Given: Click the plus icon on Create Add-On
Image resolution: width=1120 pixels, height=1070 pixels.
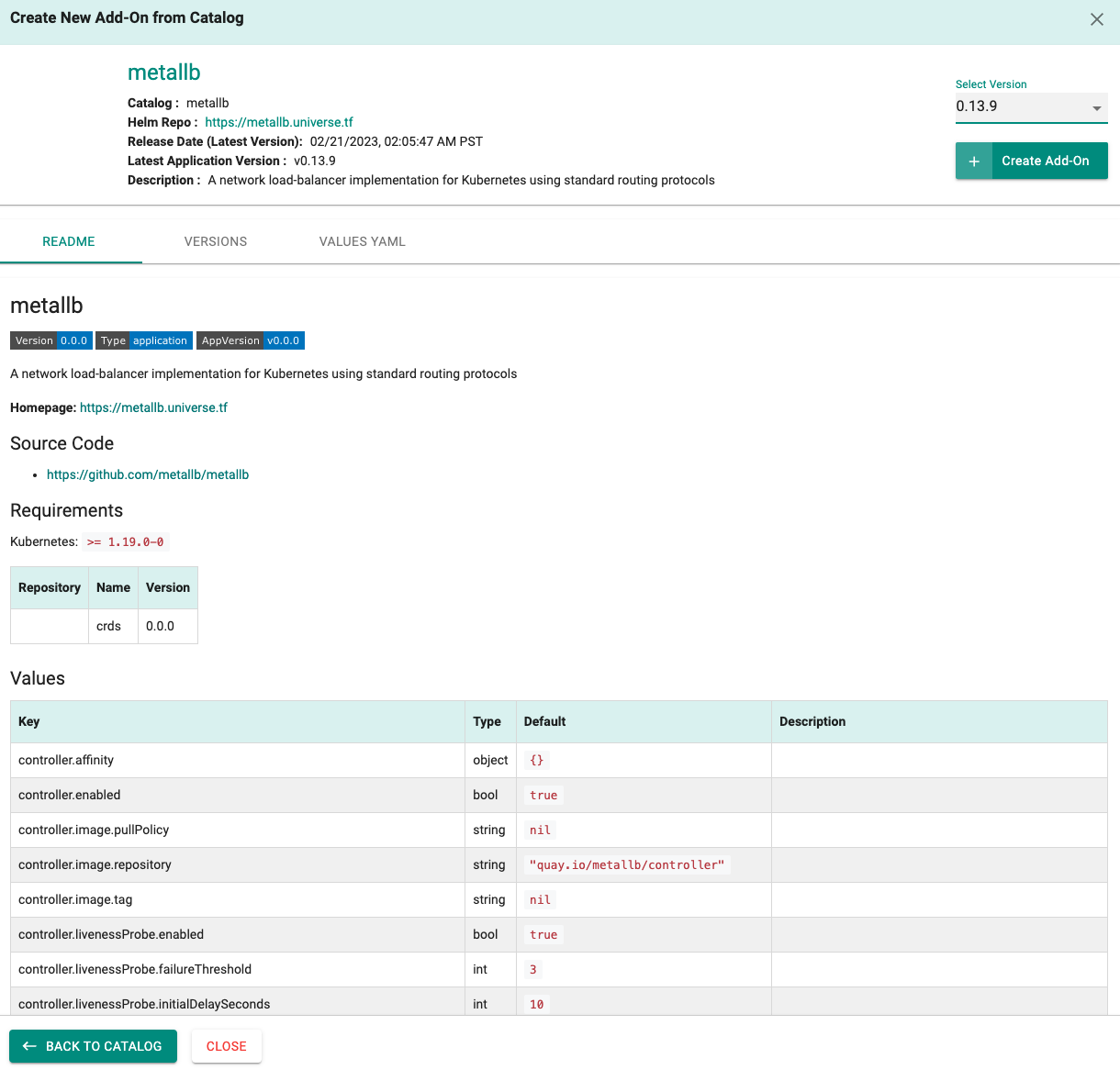Looking at the screenshot, I should [974, 161].
